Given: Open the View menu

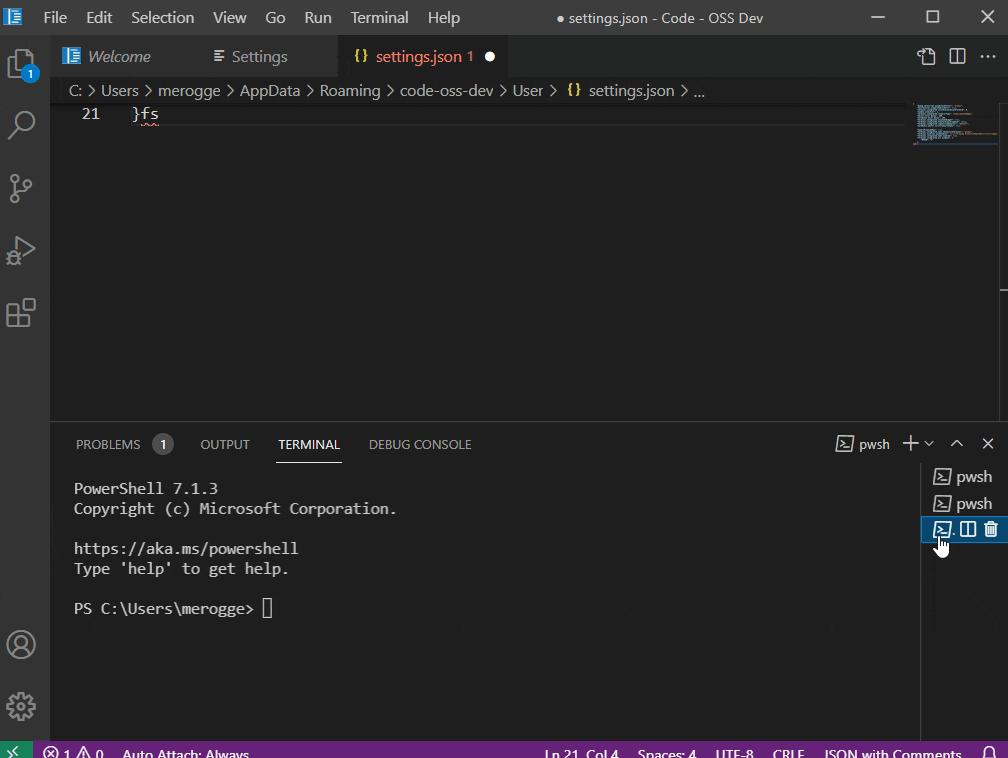Looking at the screenshot, I should [x=230, y=17].
